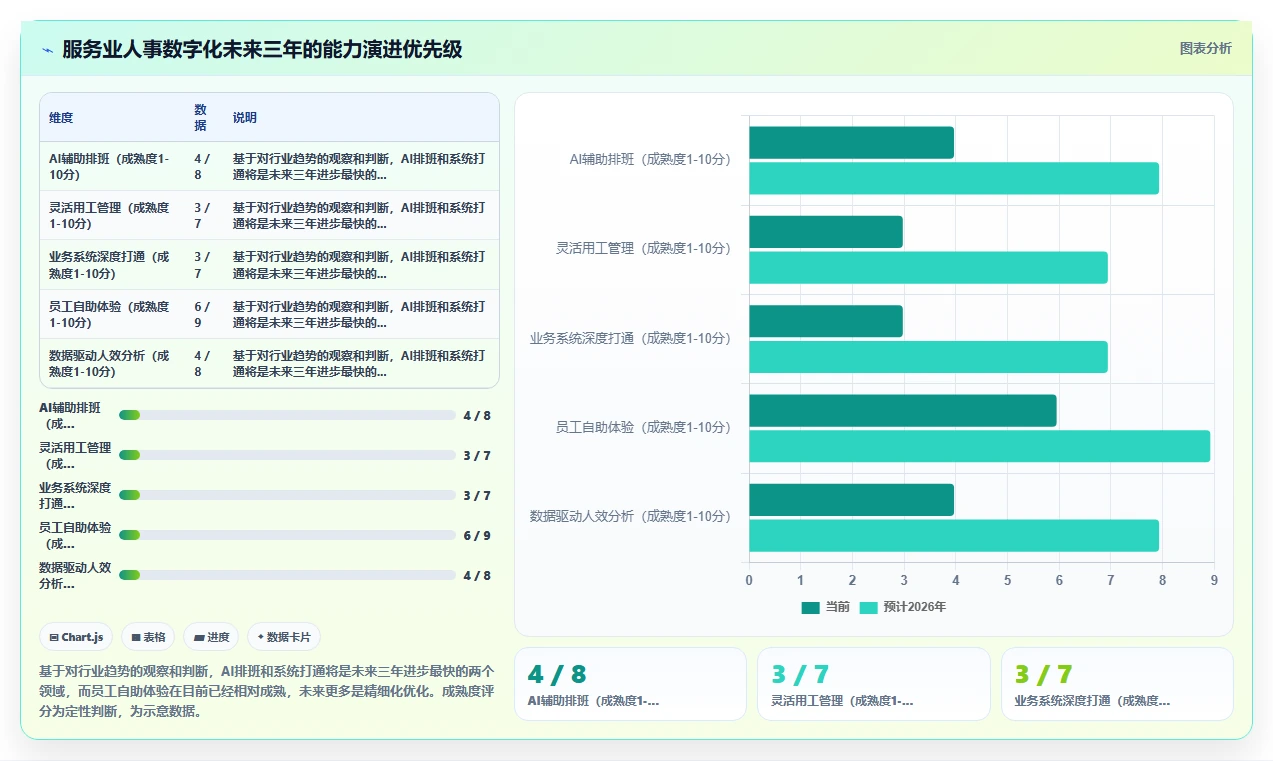Click the AI辅助排班 progress bar
The image size is (1273, 761).
[287, 415]
